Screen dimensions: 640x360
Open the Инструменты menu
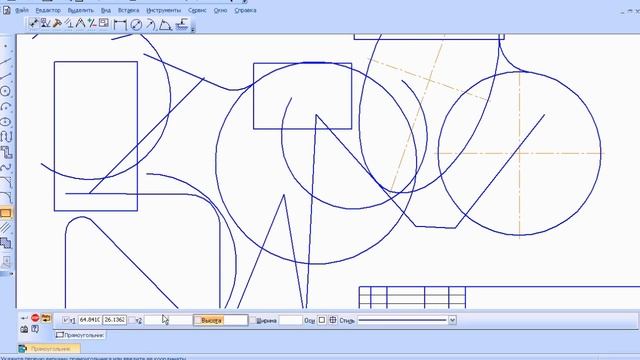coord(163,10)
